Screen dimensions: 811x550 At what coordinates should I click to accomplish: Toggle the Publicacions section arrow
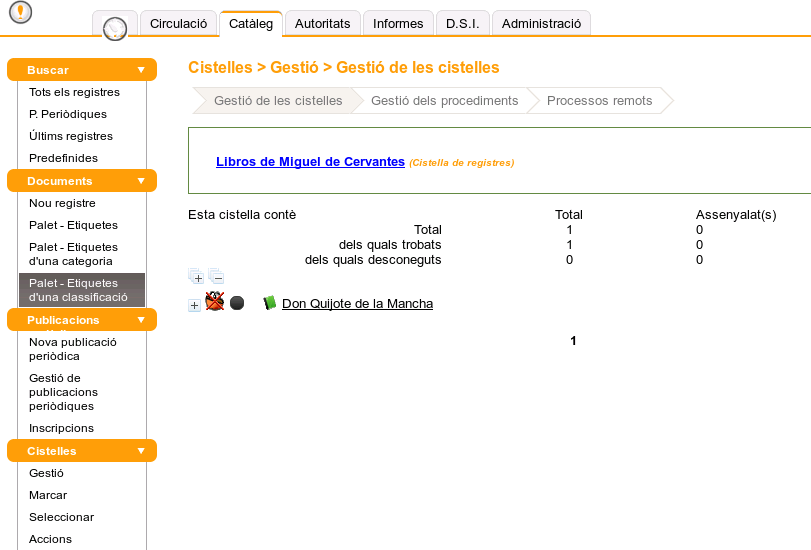141,320
